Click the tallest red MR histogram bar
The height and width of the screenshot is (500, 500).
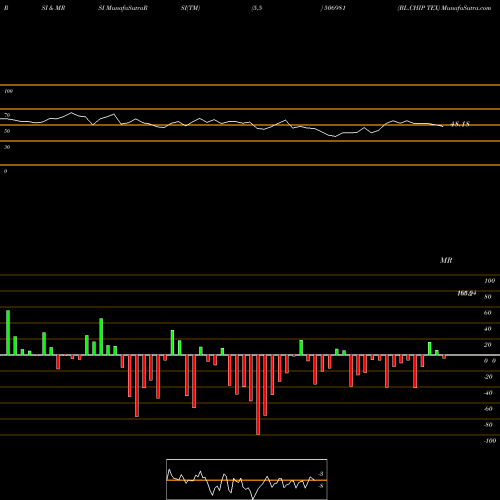258,395
